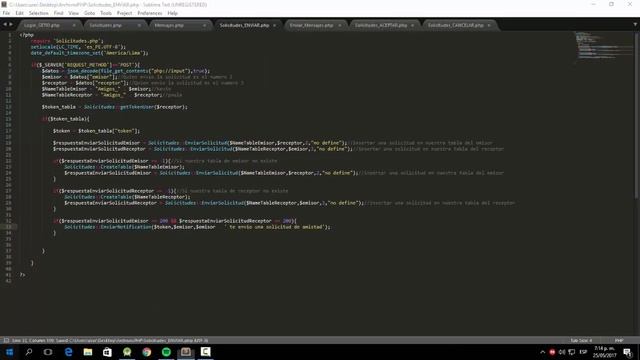
Task: Open the Action Center notifications
Action: point(627,352)
